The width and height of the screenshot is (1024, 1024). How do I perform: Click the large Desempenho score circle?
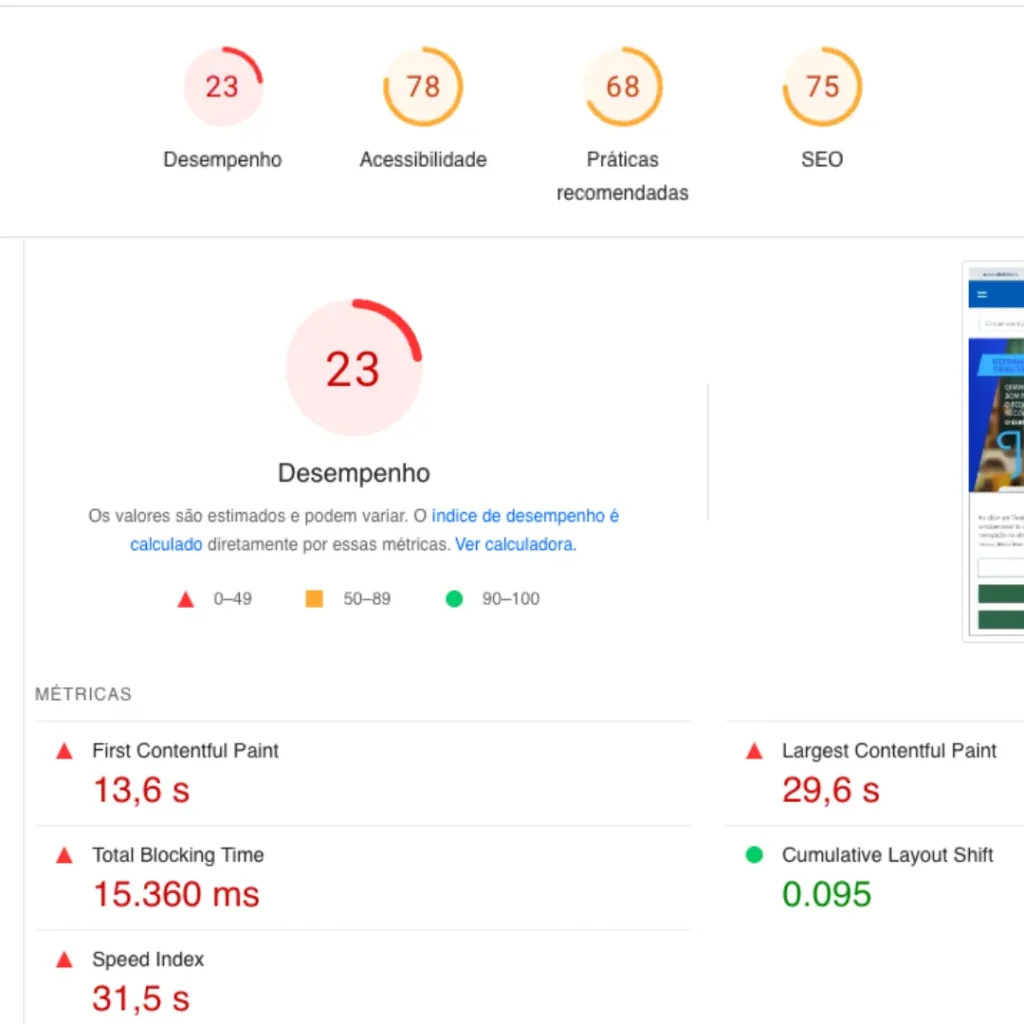353,368
